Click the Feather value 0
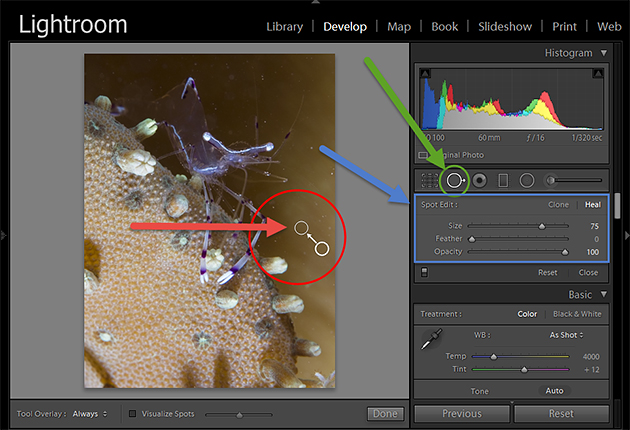 pyautogui.click(x=597, y=239)
